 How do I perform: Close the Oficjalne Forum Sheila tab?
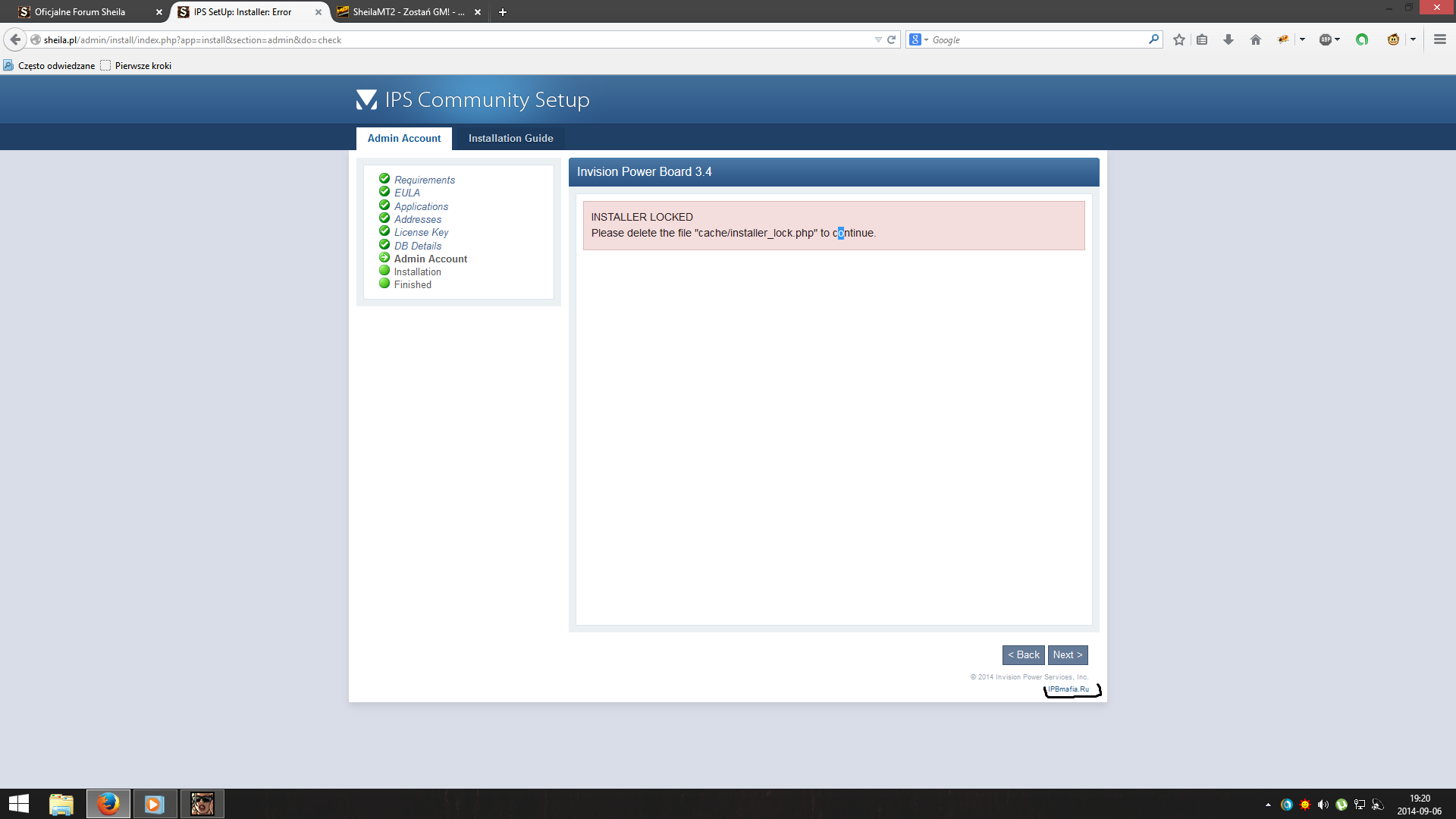tap(159, 12)
